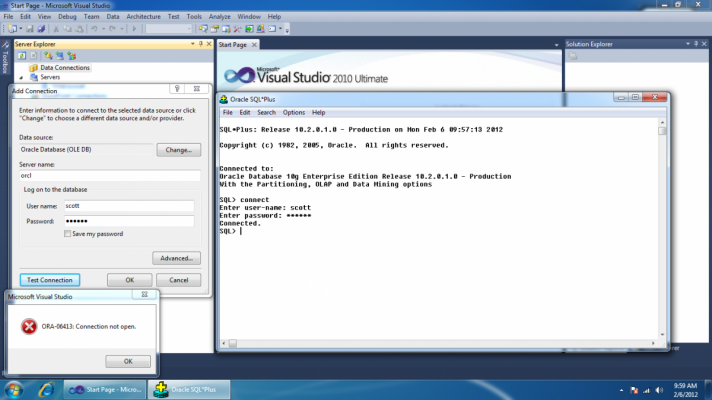Click the Advanced... button
This screenshot has width=712, height=400.
(x=177, y=258)
